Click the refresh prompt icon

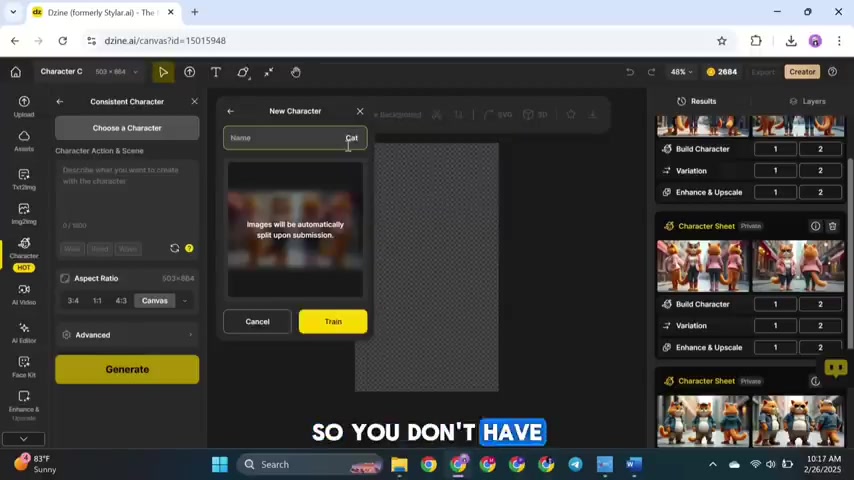click(x=174, y=248)
